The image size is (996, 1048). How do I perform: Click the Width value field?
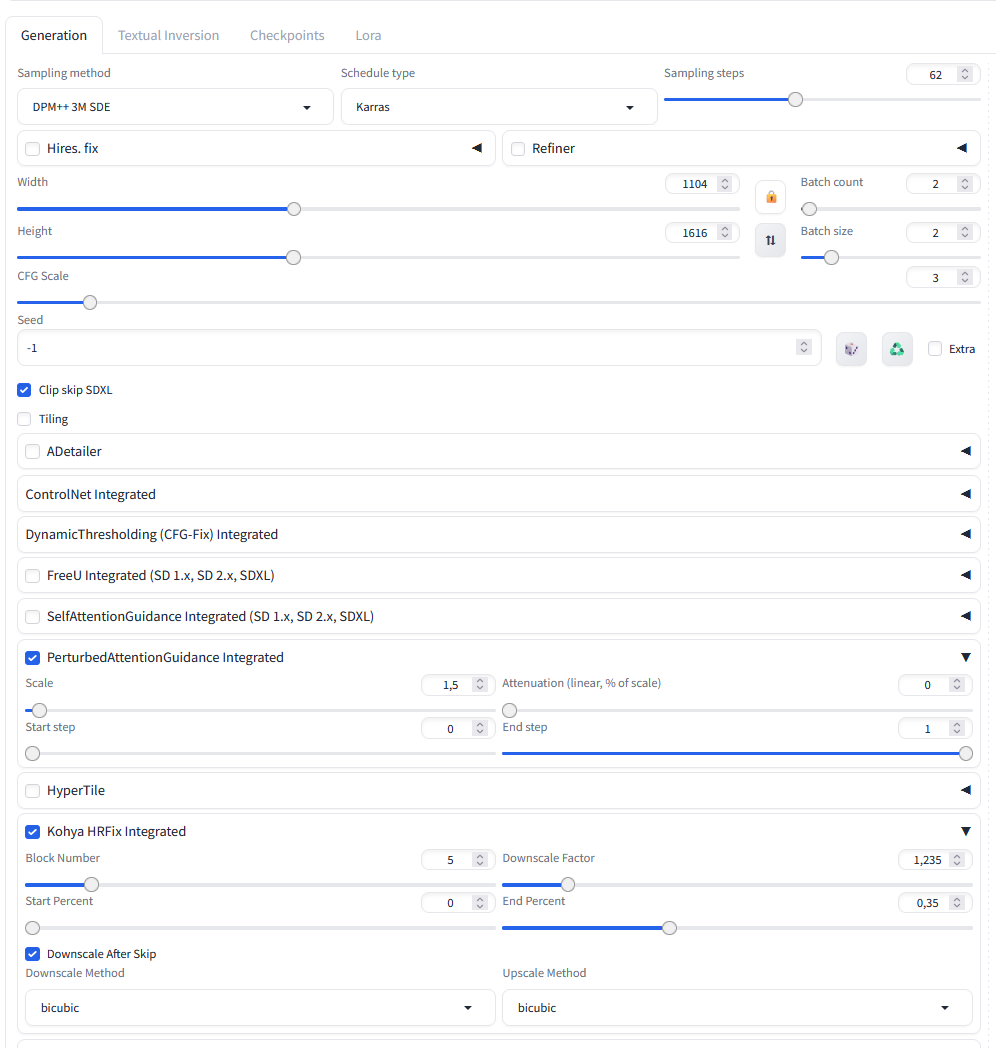[702, 184]
